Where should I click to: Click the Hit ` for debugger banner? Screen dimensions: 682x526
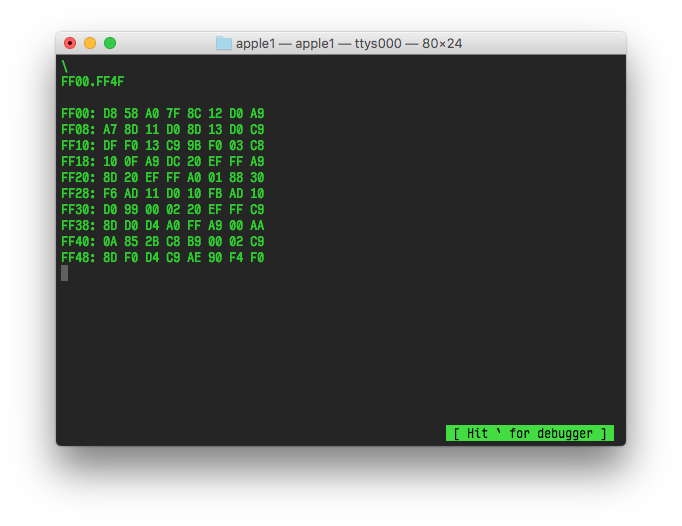pyautogui.click(x=530, y=433)
